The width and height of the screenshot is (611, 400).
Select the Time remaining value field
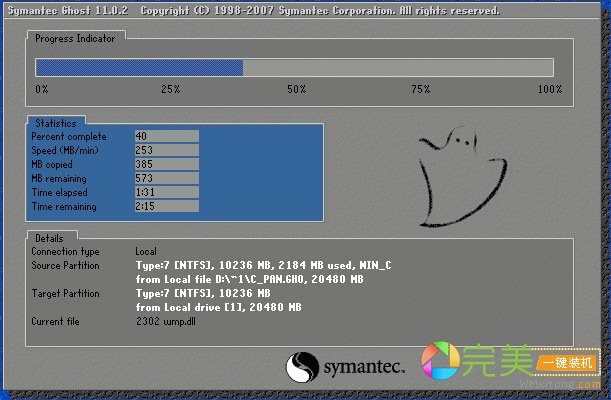click(166, 206)
